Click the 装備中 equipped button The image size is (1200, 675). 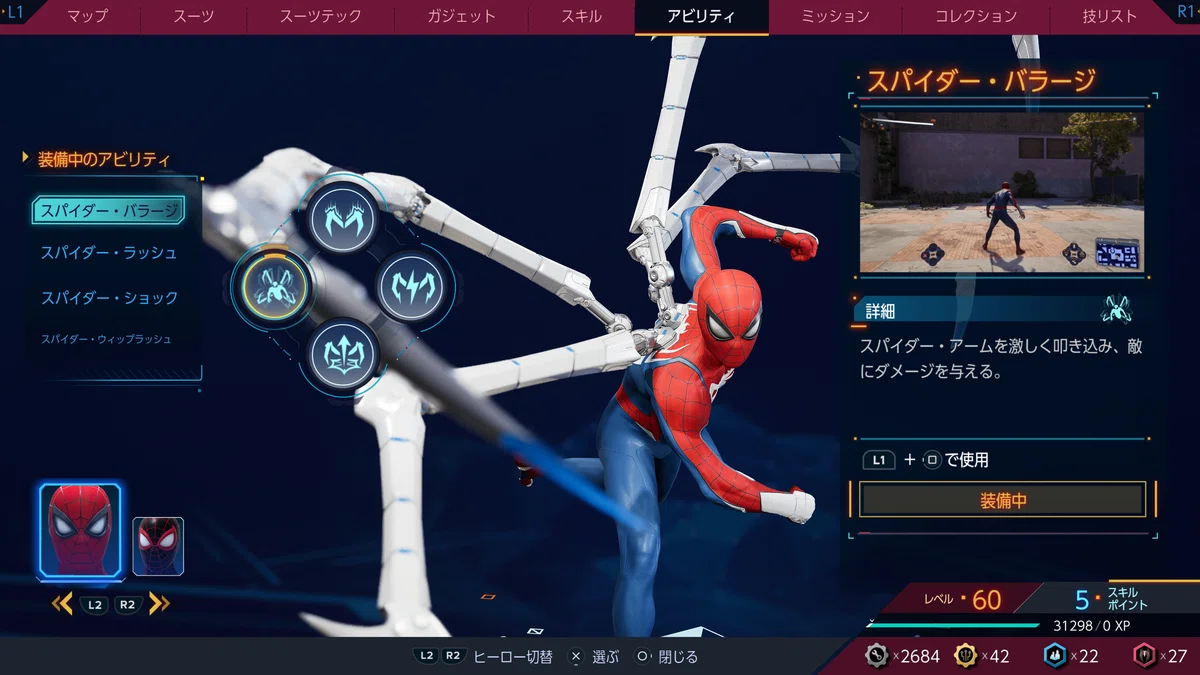(1002, 500)
